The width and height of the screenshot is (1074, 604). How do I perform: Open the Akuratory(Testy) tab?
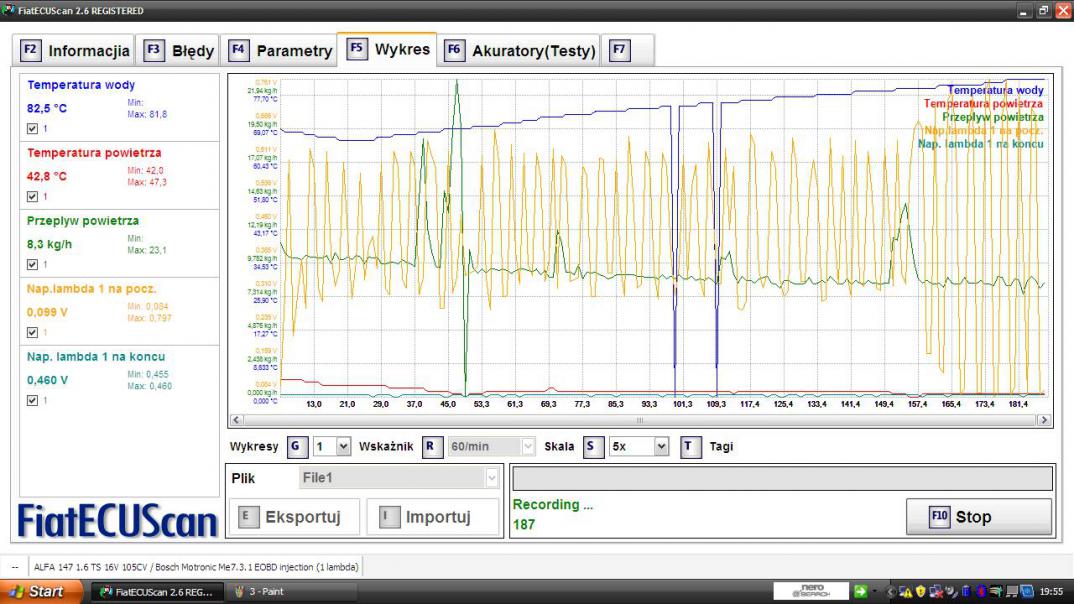coord(519,51)
